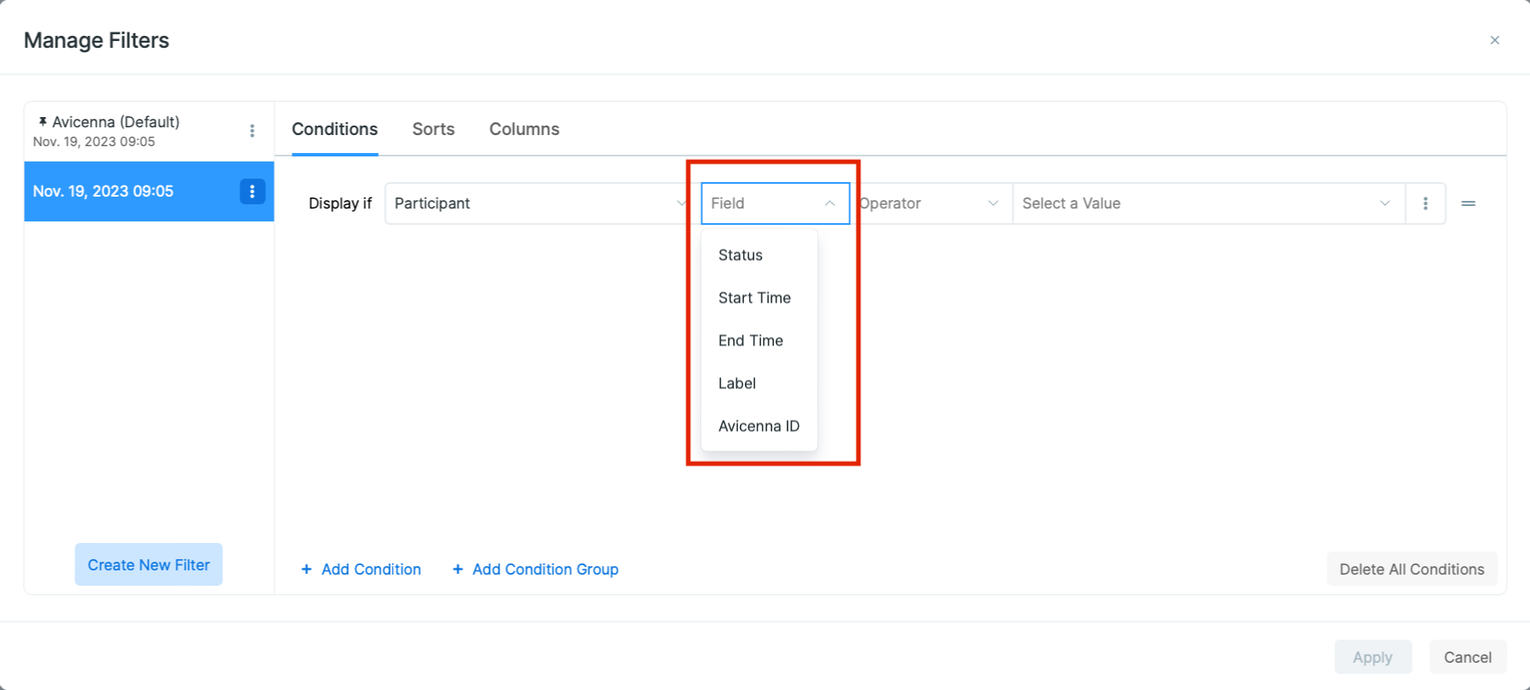Click the Cancel button
Viewport: 1530px width, 690px height.
click(1467, 657)
